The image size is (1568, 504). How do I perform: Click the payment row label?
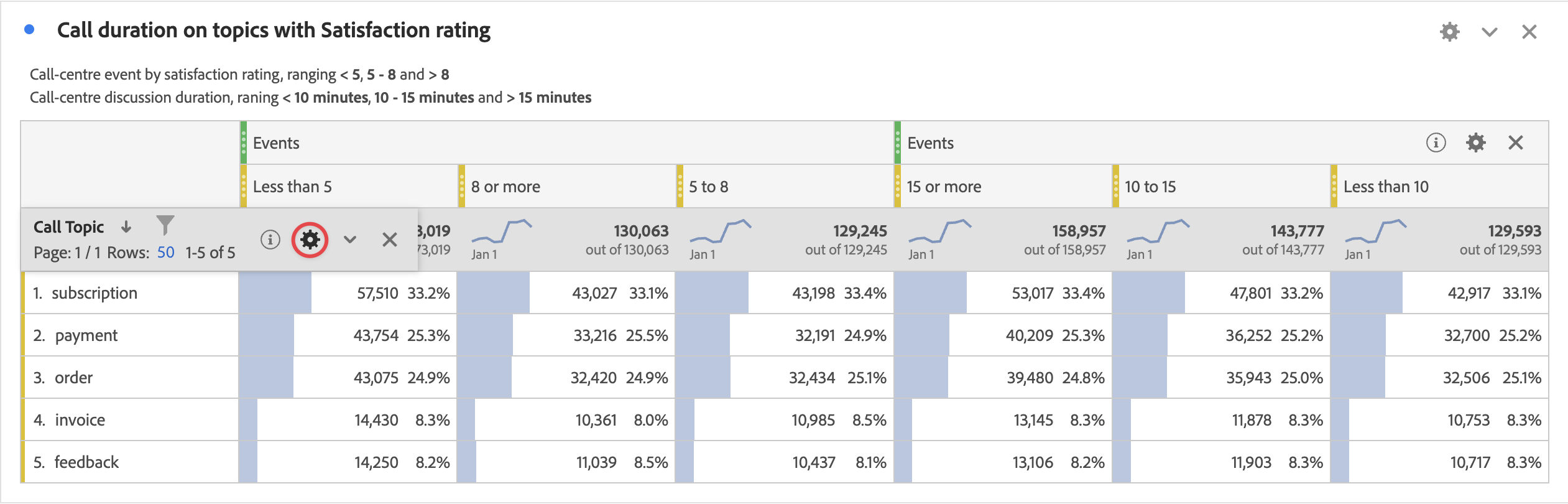tap(86, 335)
